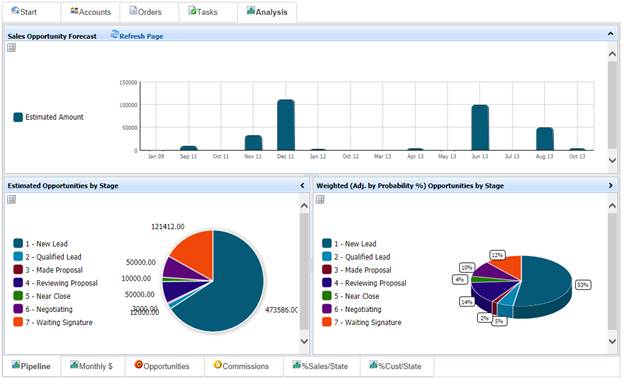Screen dimensions: 624x378
Task: Click Made Proposal swatch in Weighted Opportunities legend
Action: 327,270
